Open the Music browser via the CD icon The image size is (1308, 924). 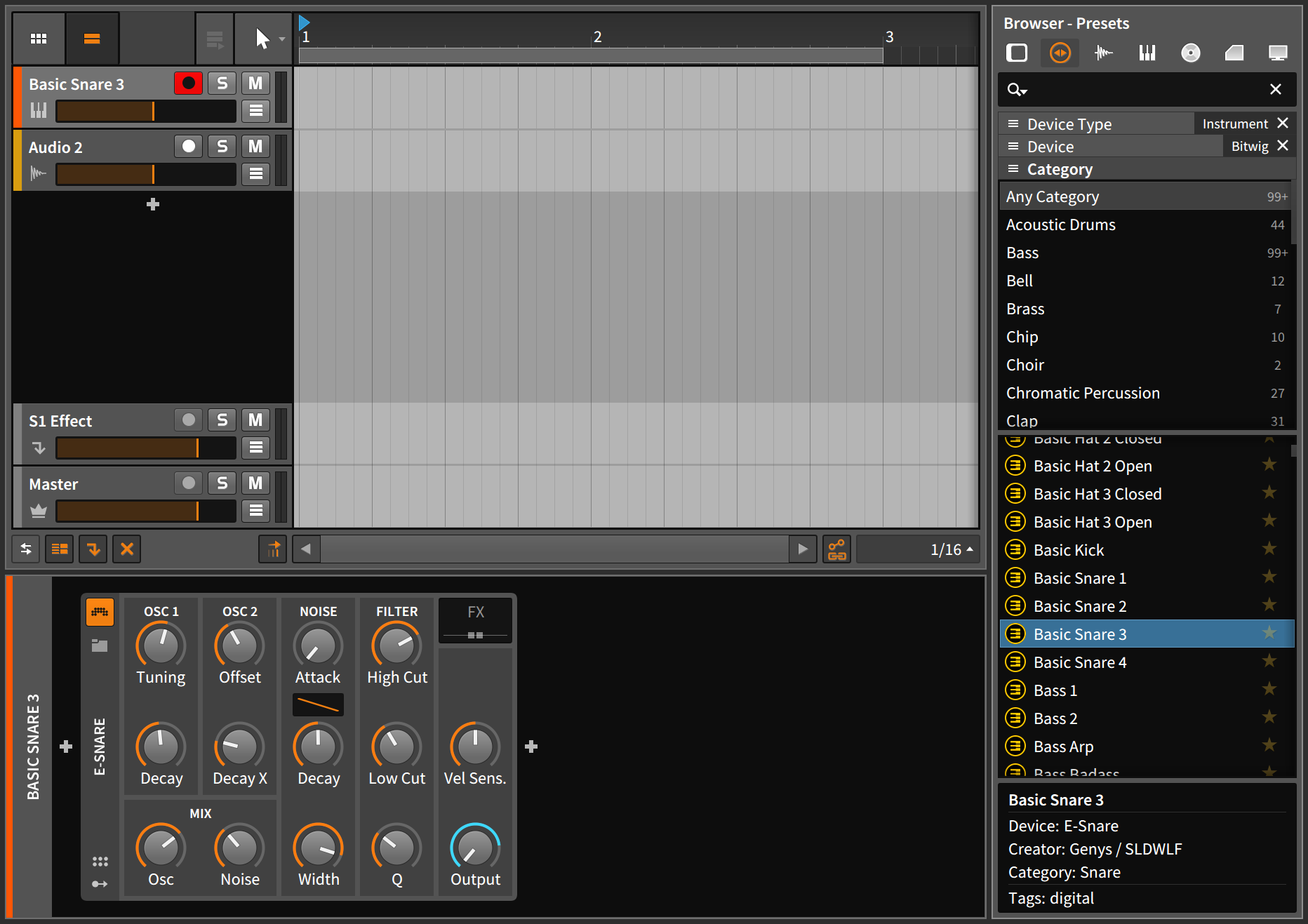tap(1191, 53)
